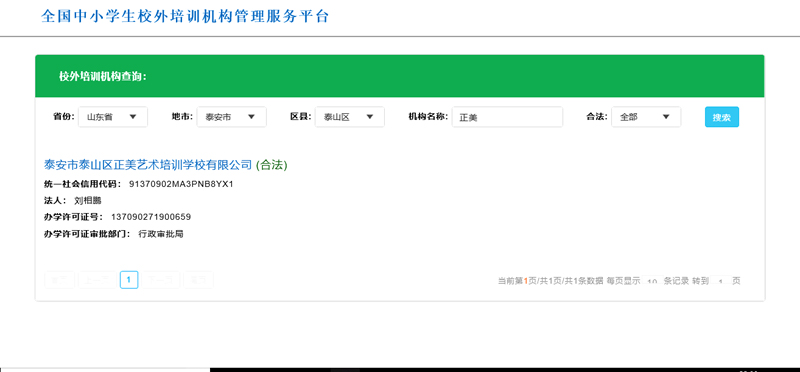Click the credit code 91370902MA3PNB8YX1
This screenshot has width=800, height=372.
click(x=181, y=184)
